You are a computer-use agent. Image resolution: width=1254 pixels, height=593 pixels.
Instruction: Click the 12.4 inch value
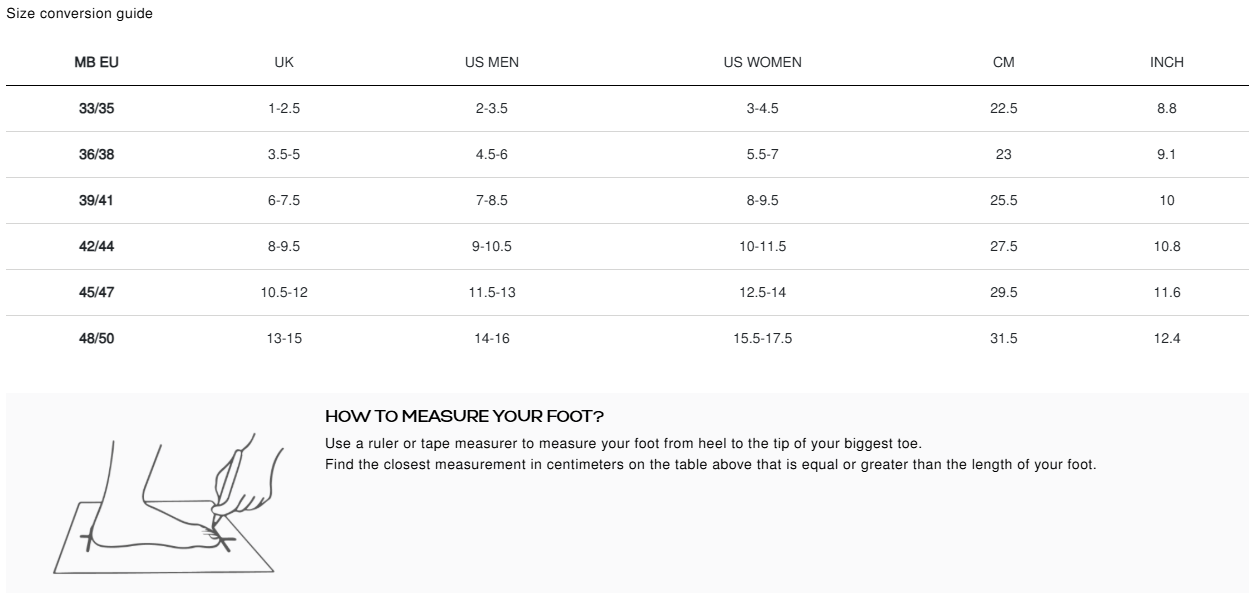coord(1166,338)
